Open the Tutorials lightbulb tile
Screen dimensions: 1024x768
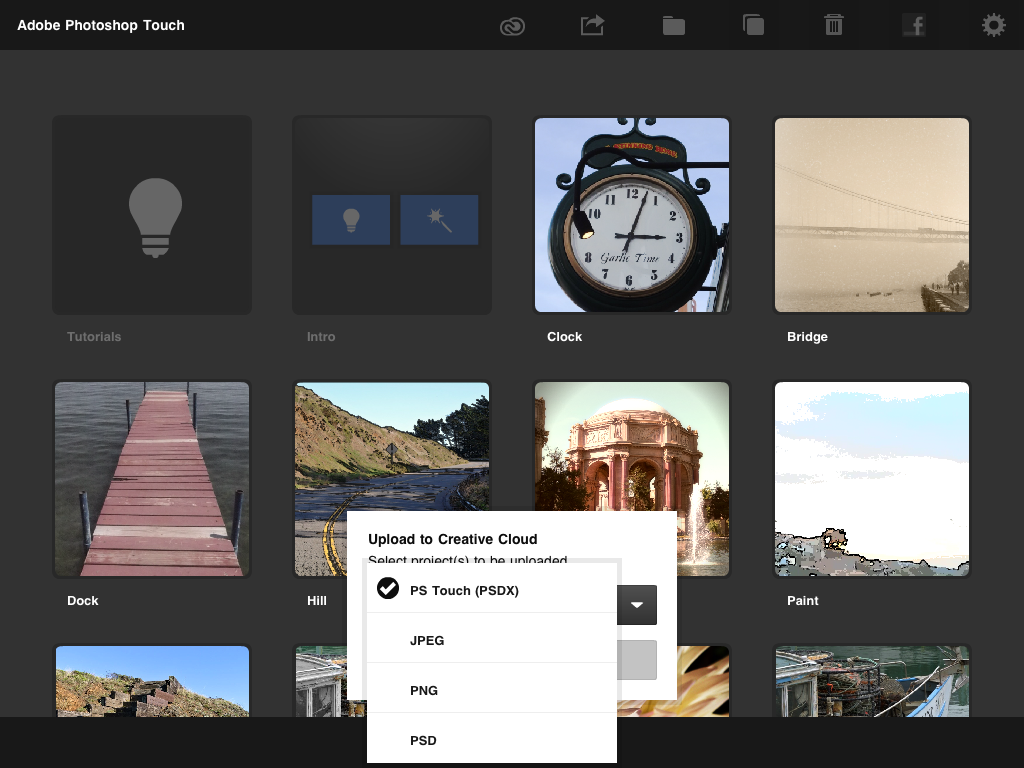(x=152, y=215)
